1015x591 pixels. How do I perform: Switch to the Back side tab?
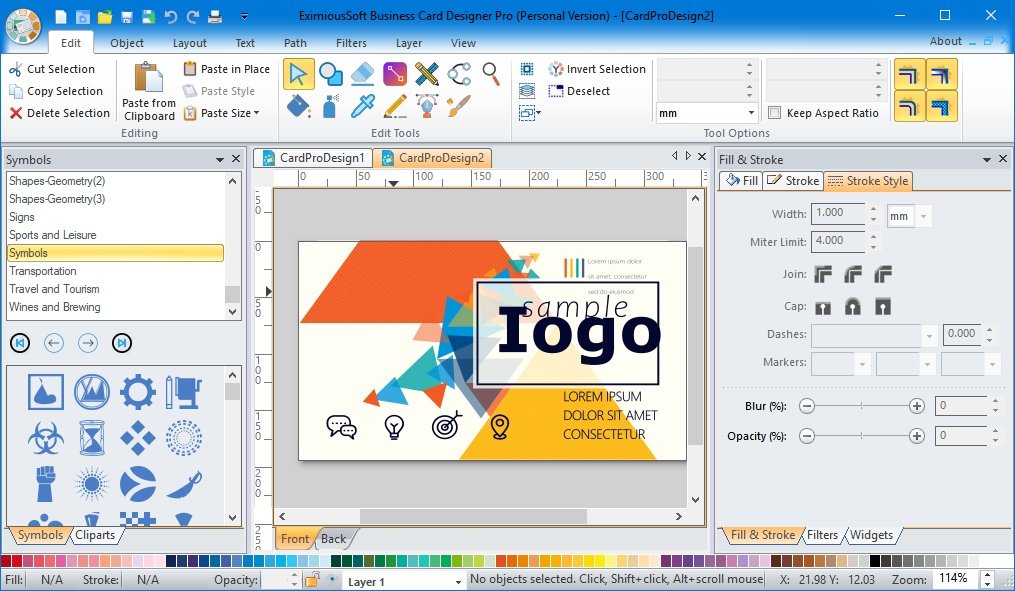[333, 539]
